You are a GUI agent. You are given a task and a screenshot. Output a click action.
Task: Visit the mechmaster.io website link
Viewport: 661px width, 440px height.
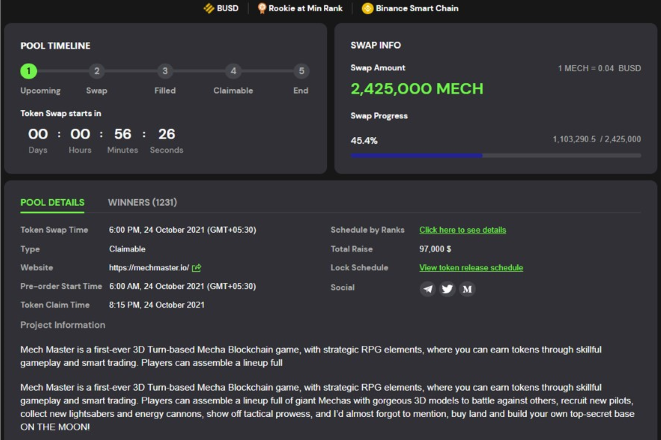pyautogui.click(x=149, y=268)
